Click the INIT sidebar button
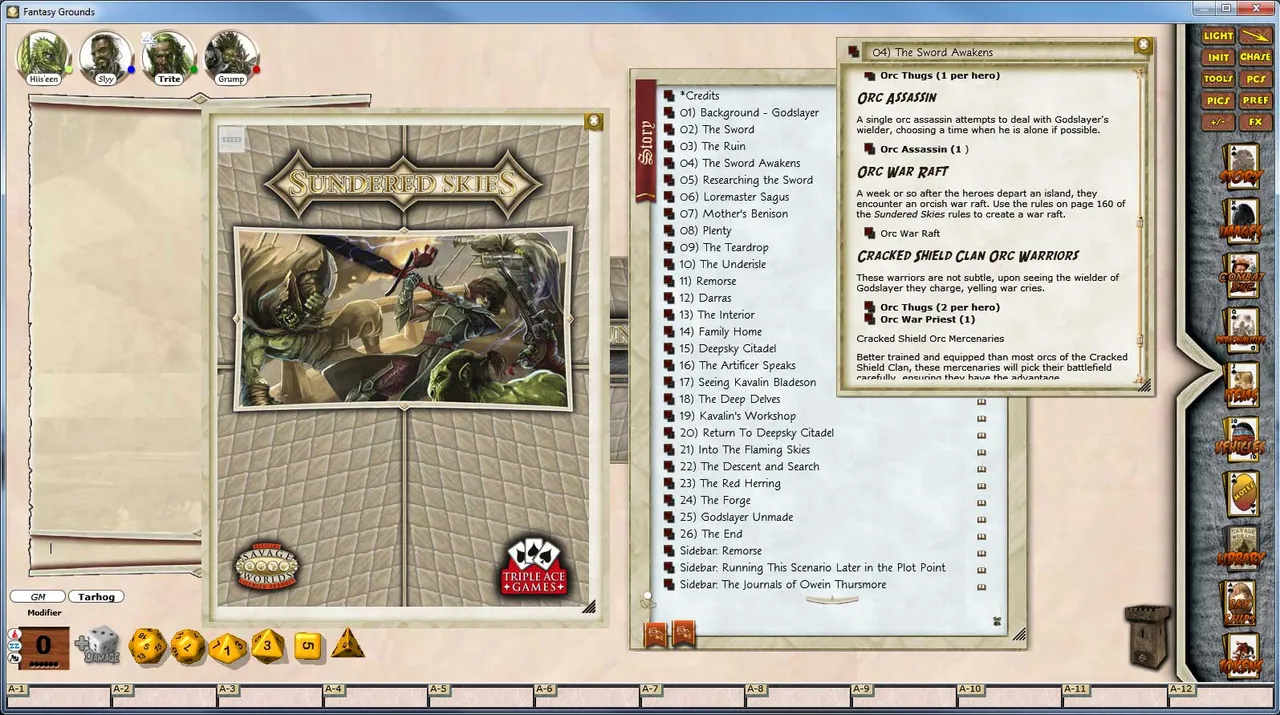Screen dimensions: 1280x715 pyautogui.click(x=1218, y=58)
